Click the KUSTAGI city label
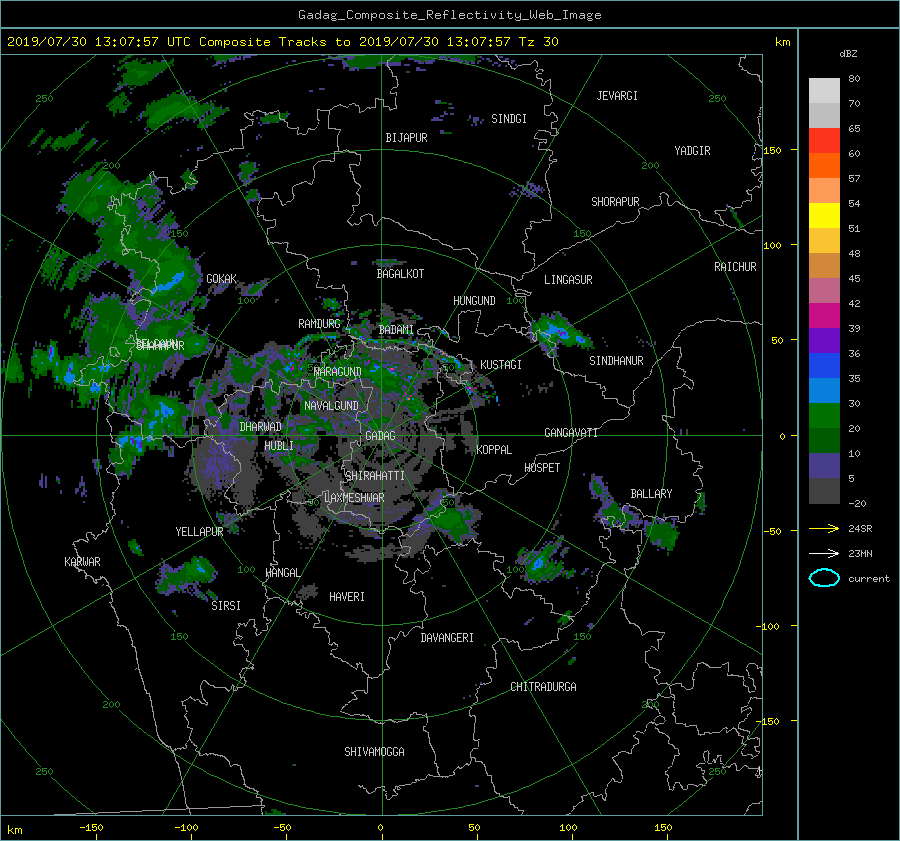900x841 pixels. (x=501, y=365)
